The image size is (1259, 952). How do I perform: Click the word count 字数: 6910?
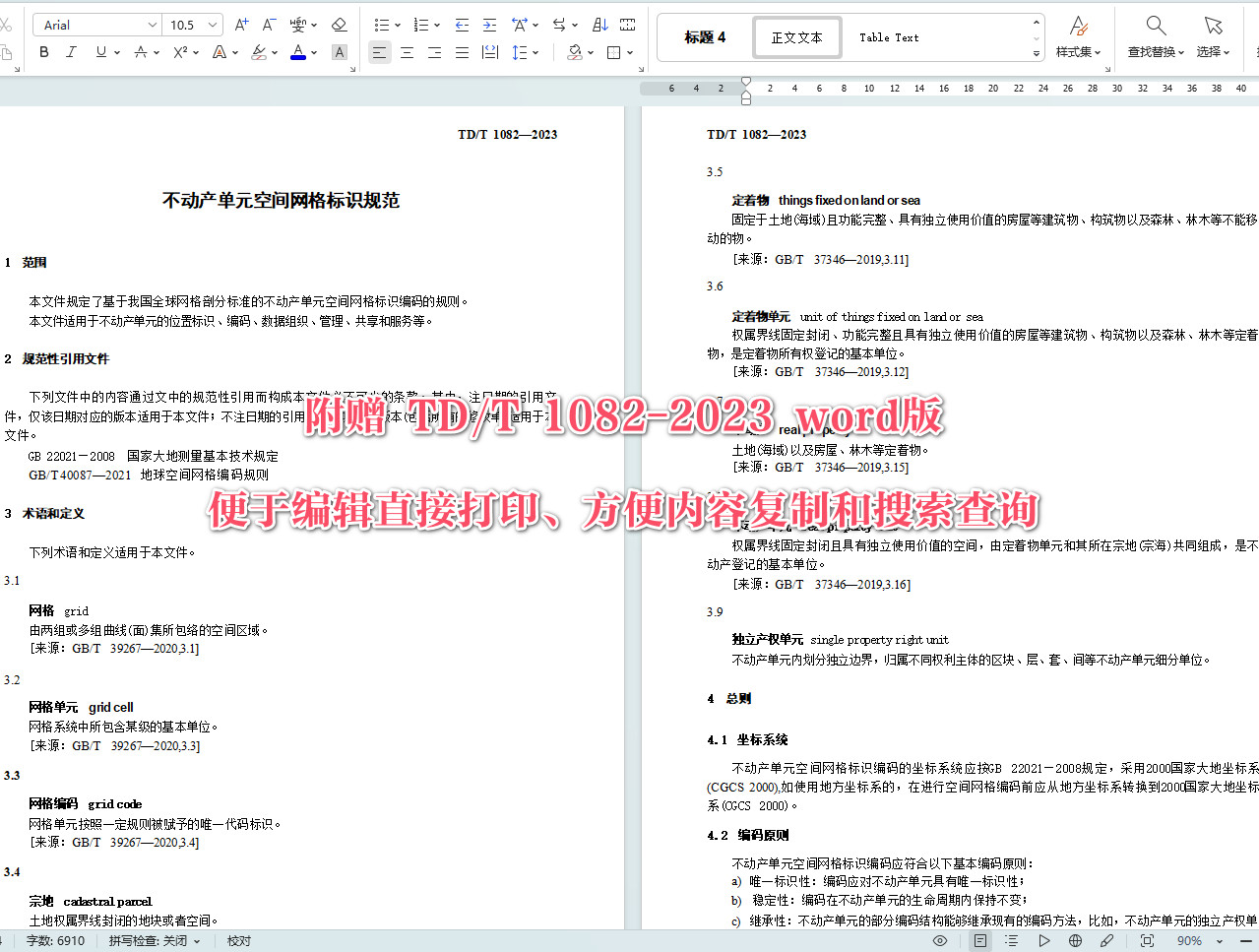click(55, 940)
